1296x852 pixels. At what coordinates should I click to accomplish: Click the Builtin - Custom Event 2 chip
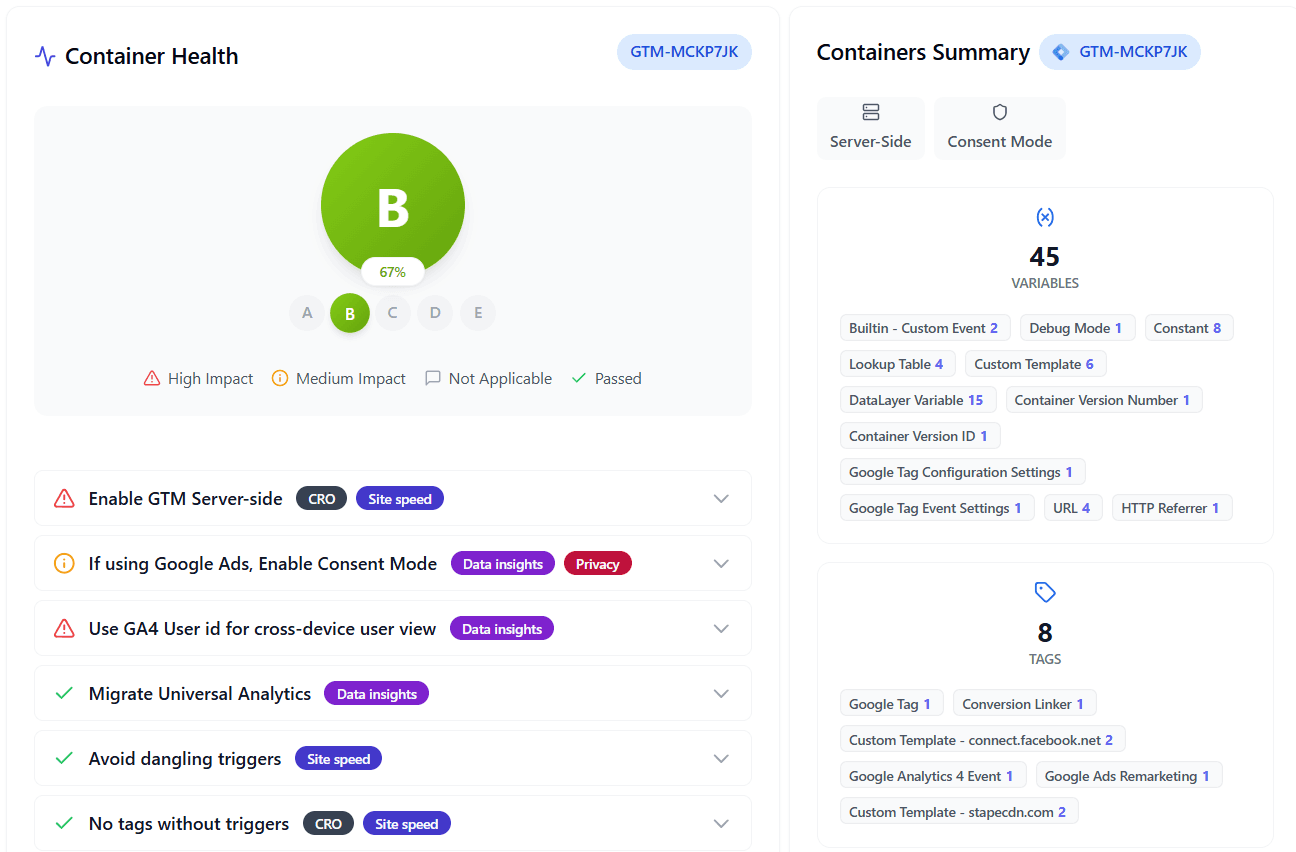(924, 328)
